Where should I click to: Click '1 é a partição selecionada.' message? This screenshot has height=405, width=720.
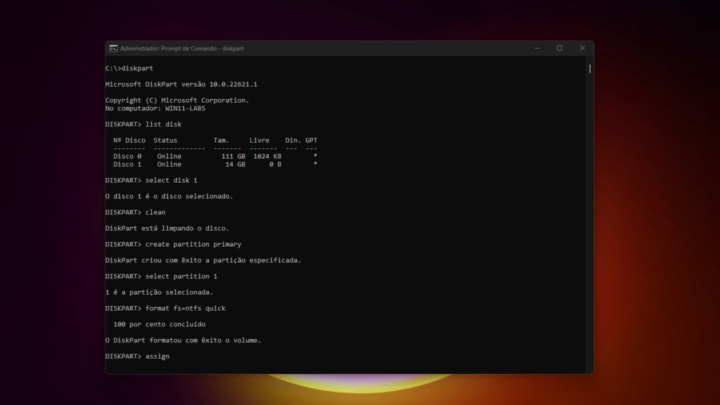coord(159,292)
